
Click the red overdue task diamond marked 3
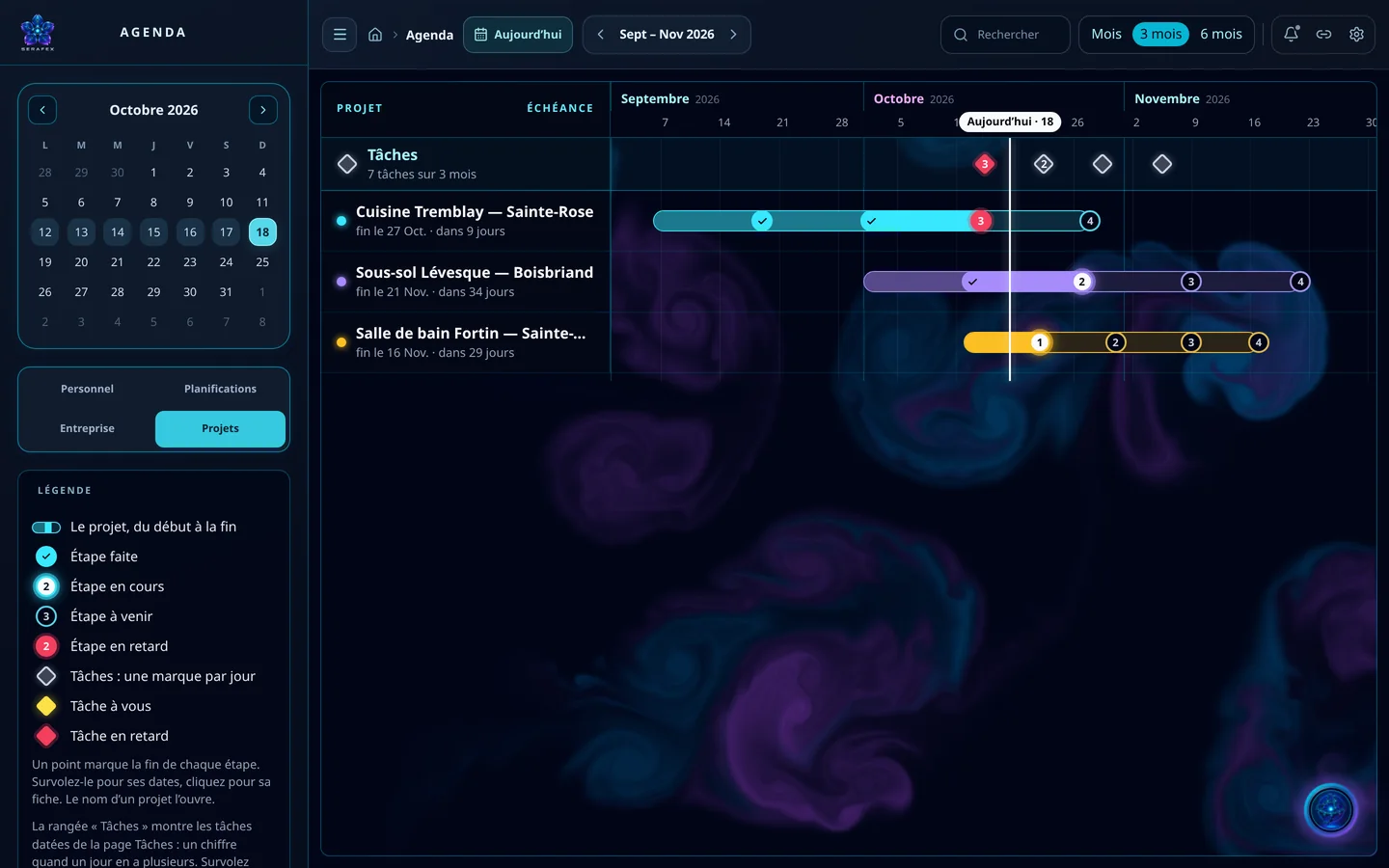pyautogui.click(x=984, y=164)
